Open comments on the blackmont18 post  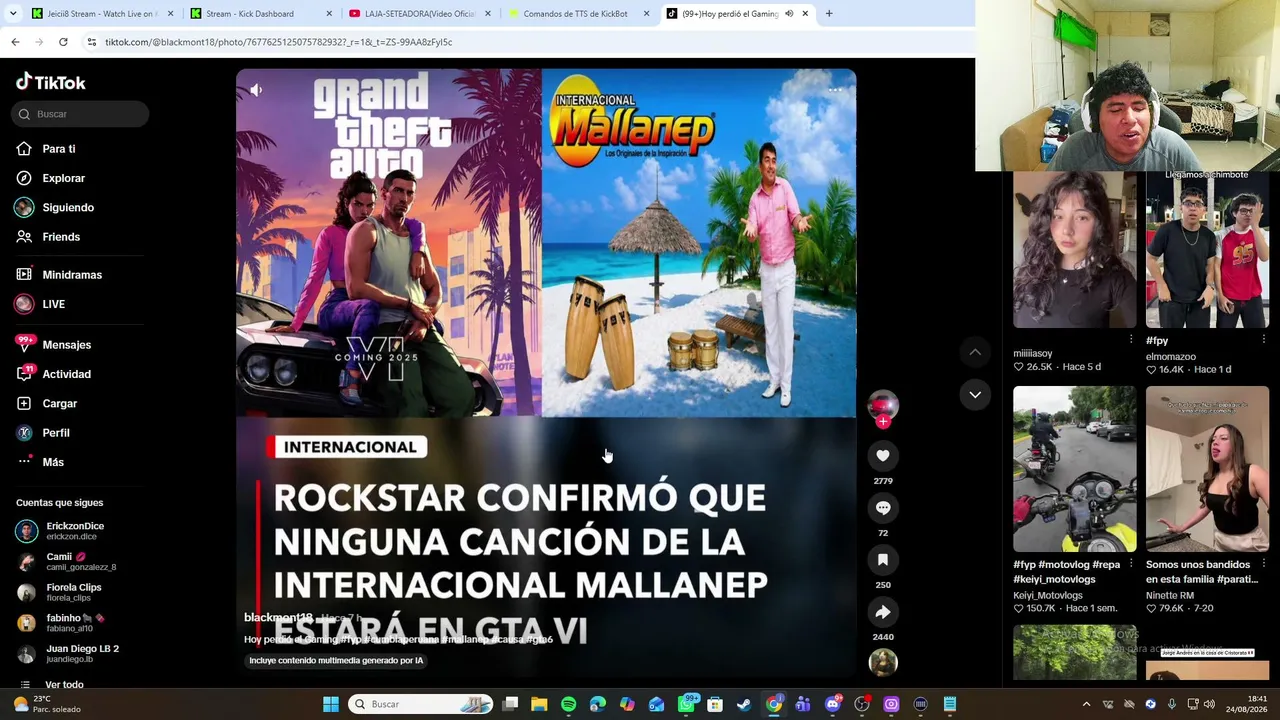pos(883,508)
